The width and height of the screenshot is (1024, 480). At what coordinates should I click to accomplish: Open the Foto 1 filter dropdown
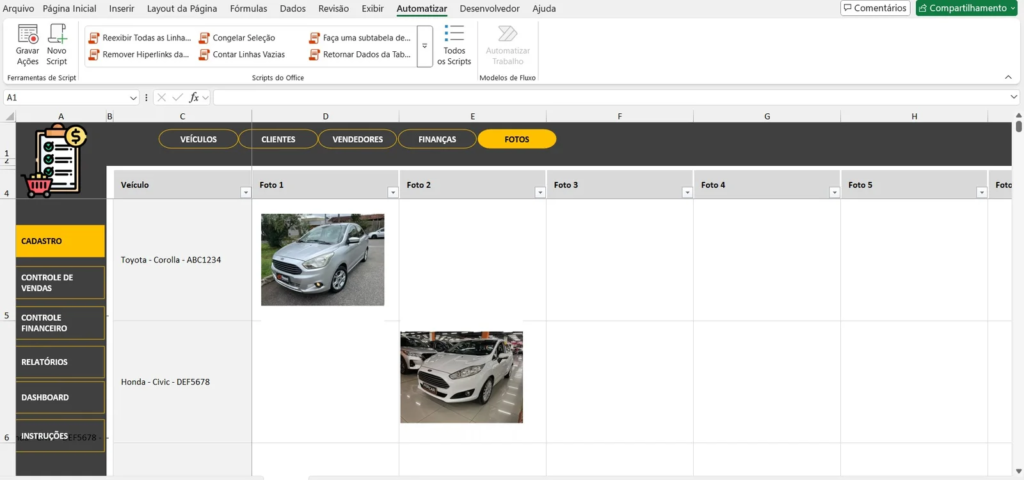tap(392, 192)
